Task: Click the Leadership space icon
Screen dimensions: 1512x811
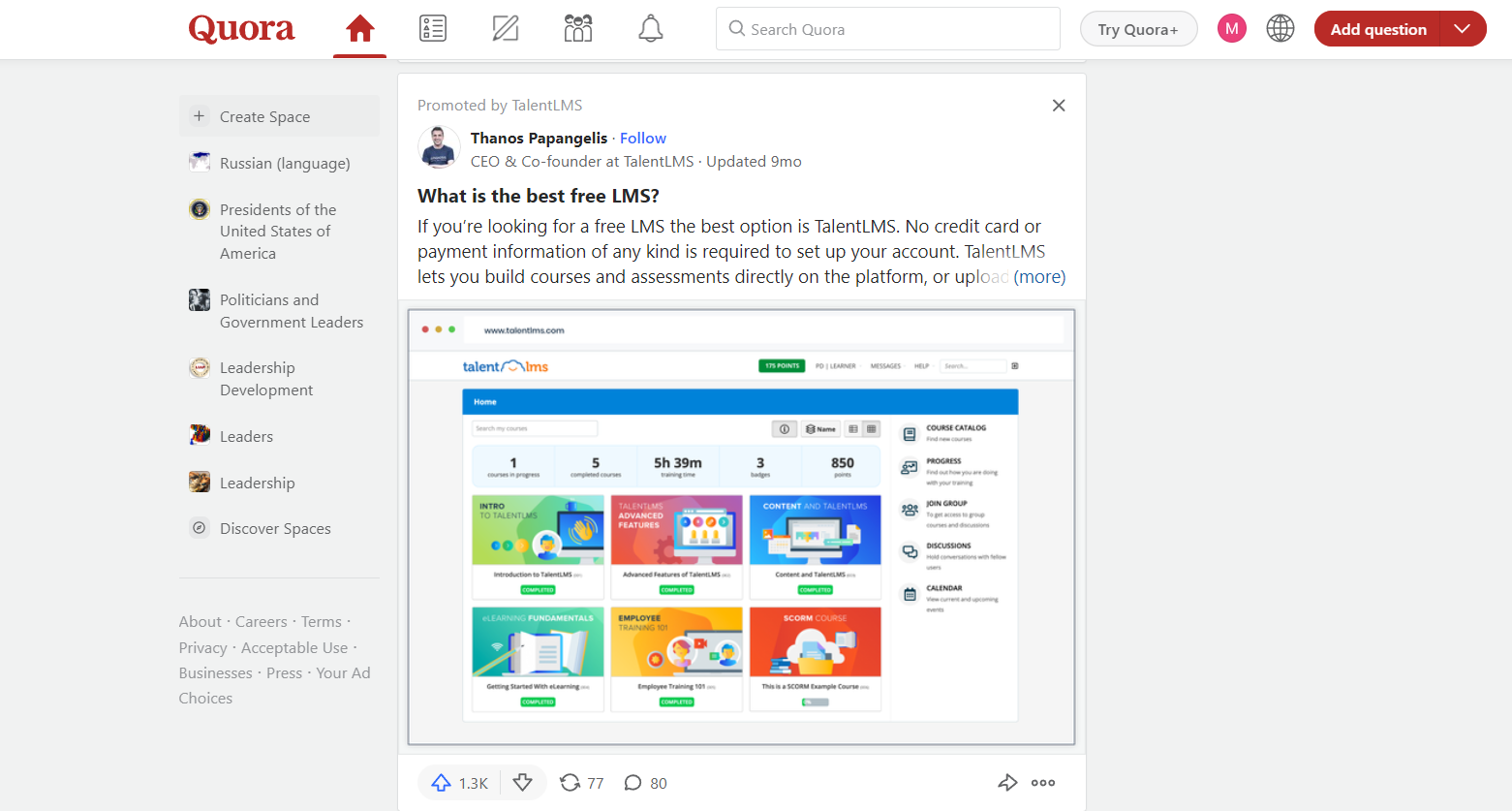Action: [x=200, y=482]
